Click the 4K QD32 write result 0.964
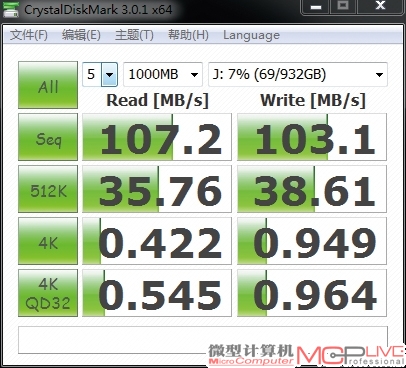406x368 pixels. 312,293
